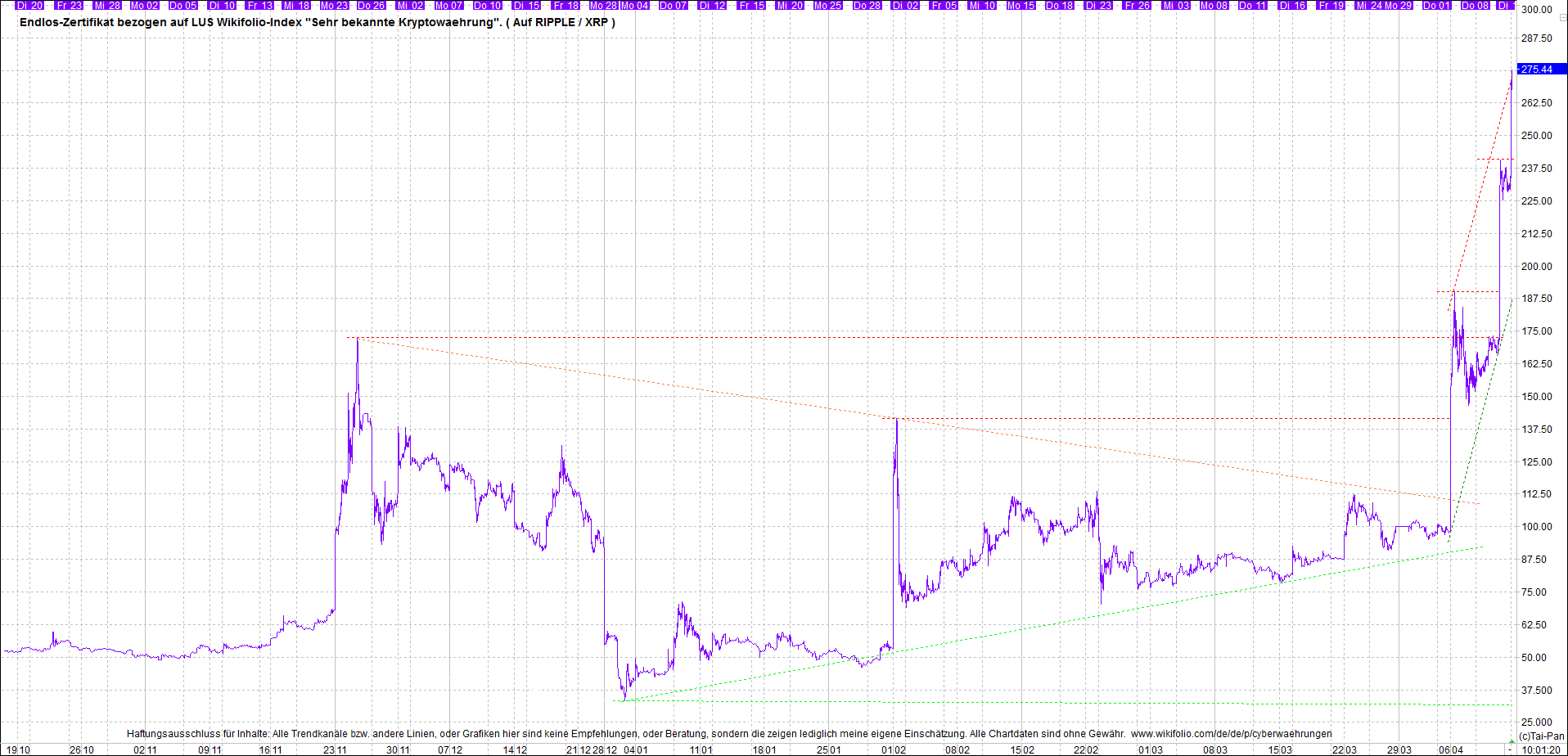Click the 100.00 price axis label

(1536, 527)
